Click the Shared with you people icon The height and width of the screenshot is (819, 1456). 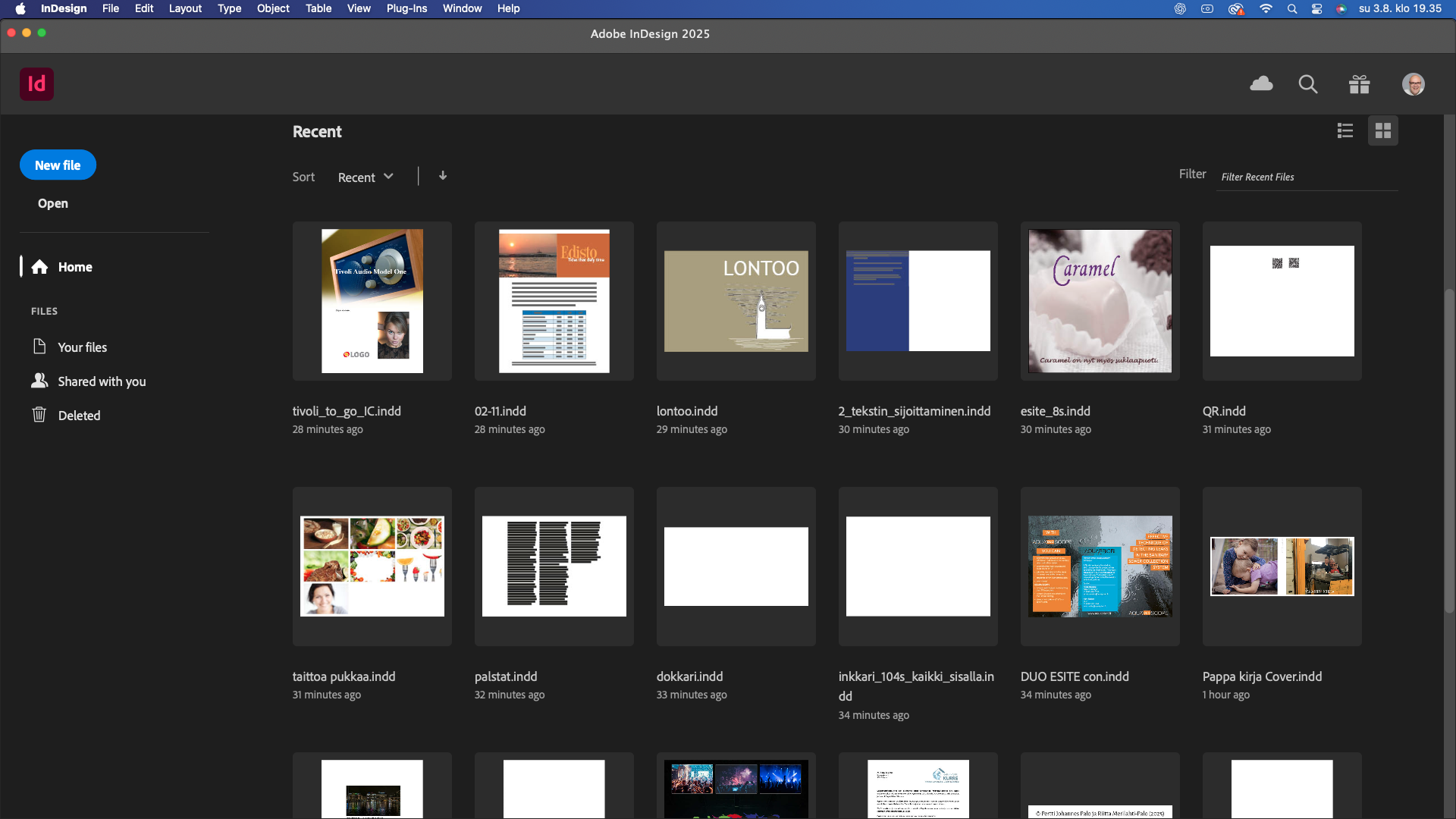tap(39, 381)
